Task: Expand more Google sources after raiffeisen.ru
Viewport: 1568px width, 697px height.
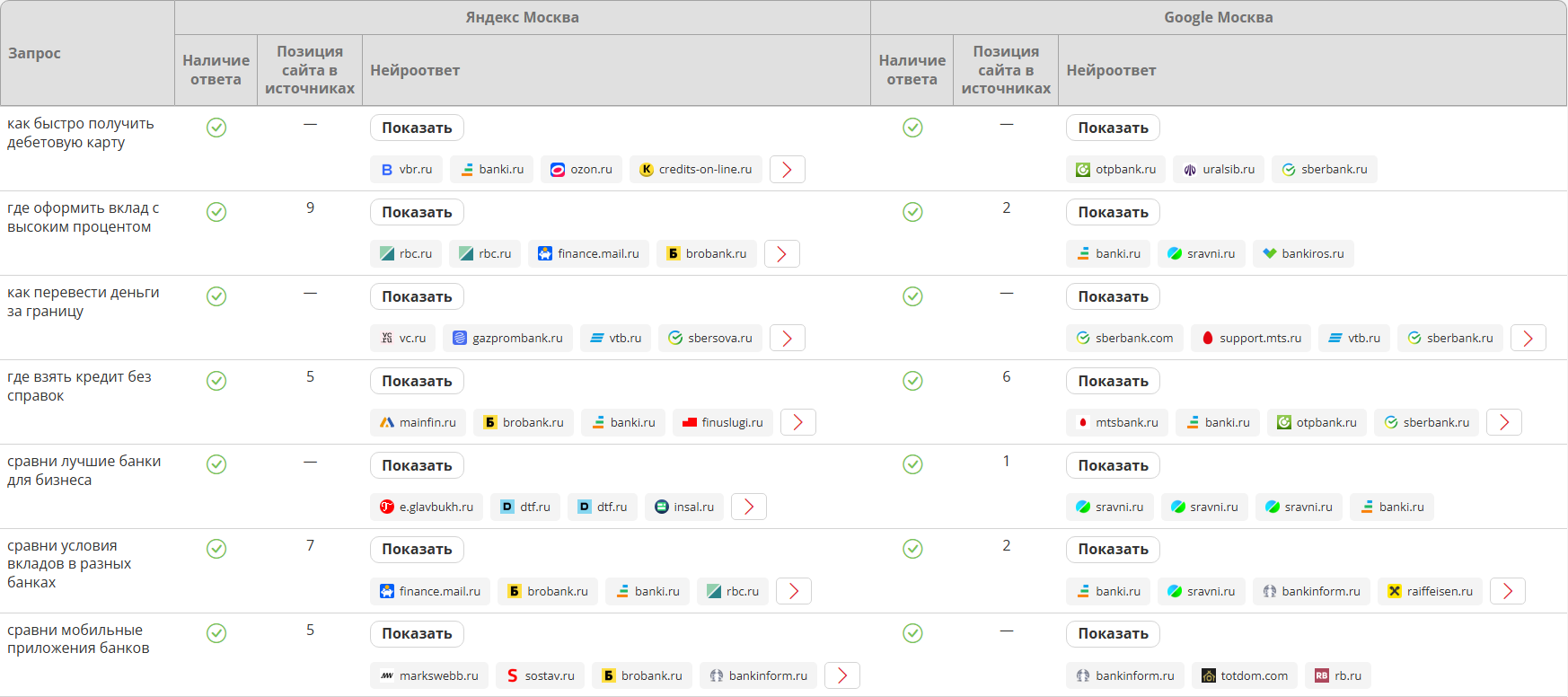Action: (x=1507, y=592)
